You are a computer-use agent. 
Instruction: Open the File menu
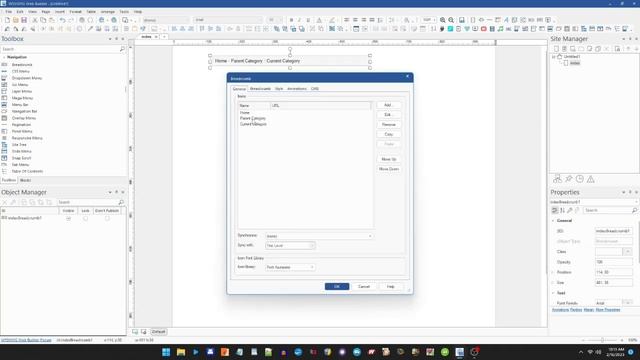click(x=9, y=12)
